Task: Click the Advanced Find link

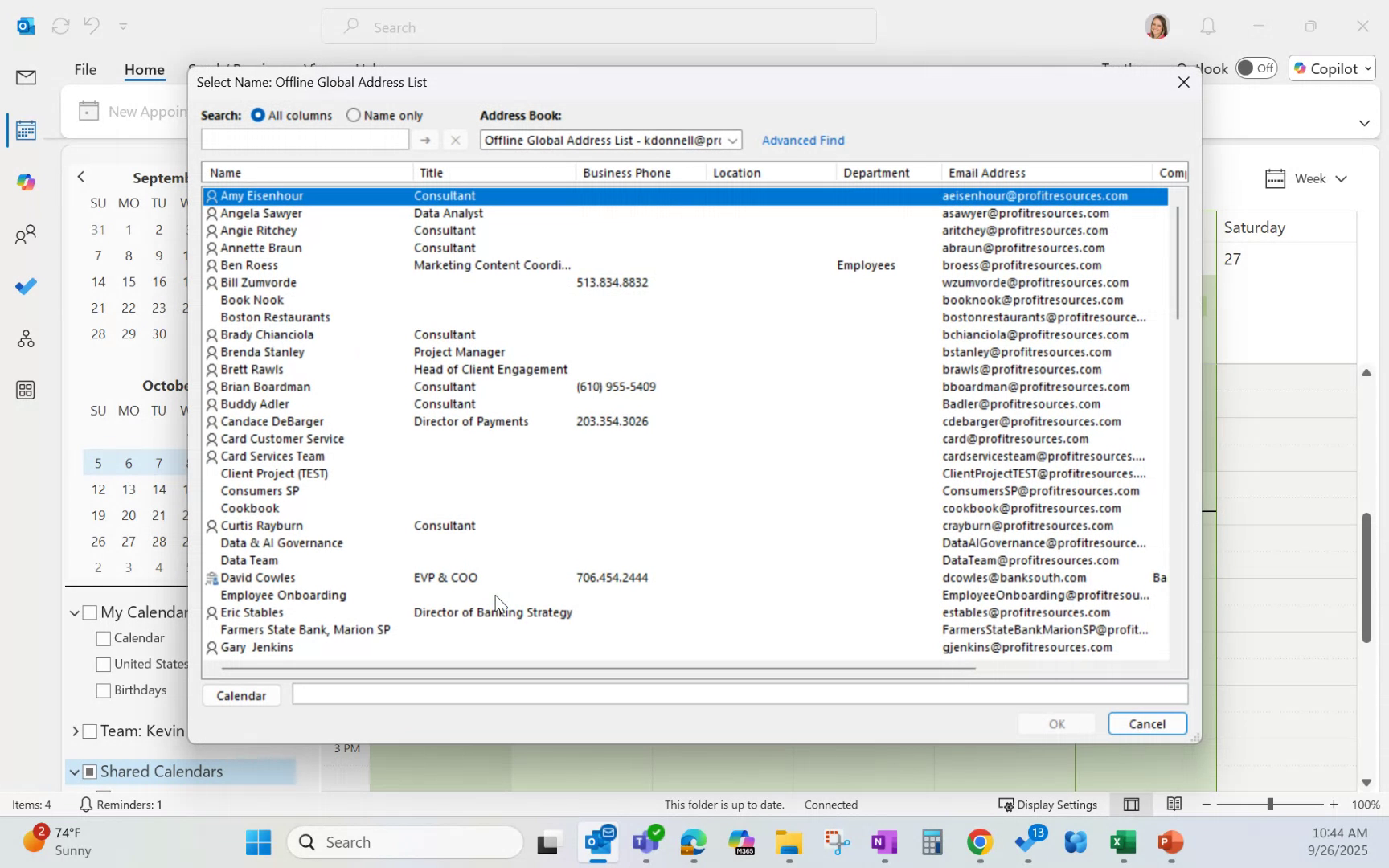Action: [x=803, y=140]
